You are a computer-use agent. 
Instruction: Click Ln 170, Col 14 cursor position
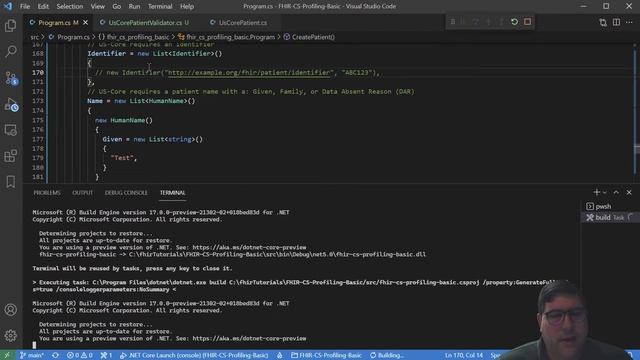[464, 355]
